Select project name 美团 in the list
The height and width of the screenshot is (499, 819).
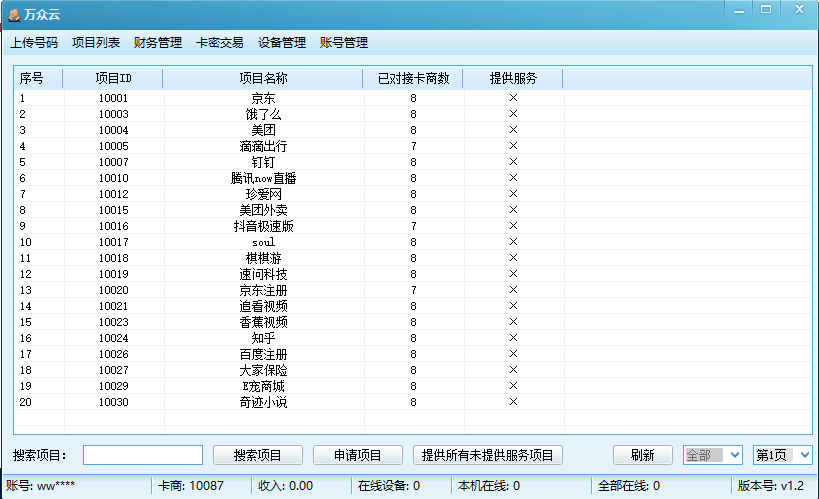(x=263, y=130)
